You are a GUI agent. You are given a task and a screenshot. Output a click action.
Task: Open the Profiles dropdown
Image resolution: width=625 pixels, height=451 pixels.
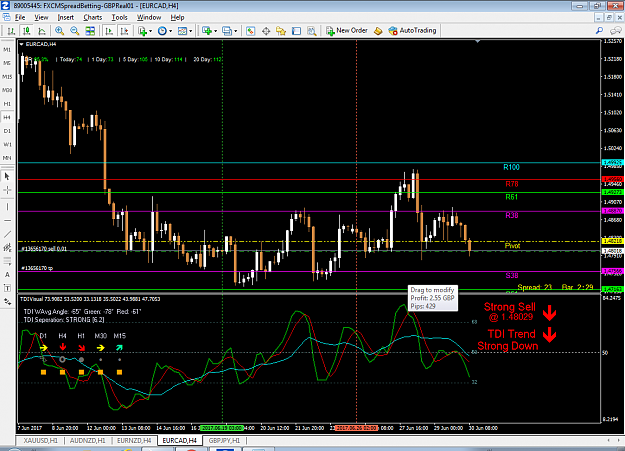pos(229,31)
